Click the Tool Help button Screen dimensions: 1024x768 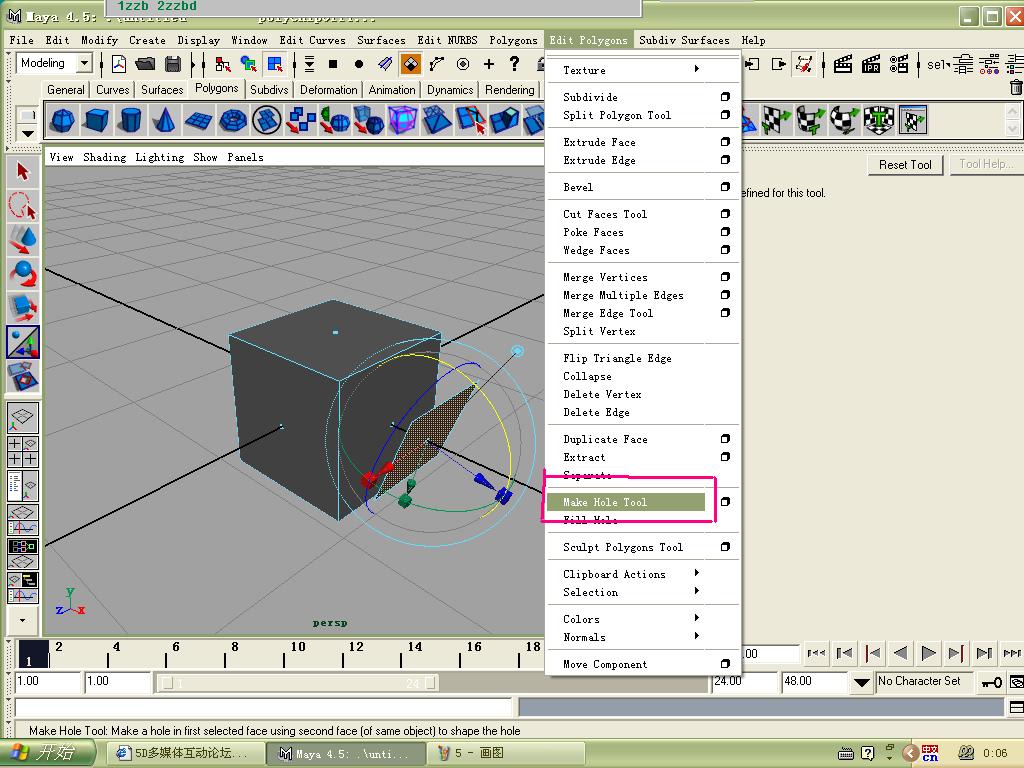tap(986, 164)
